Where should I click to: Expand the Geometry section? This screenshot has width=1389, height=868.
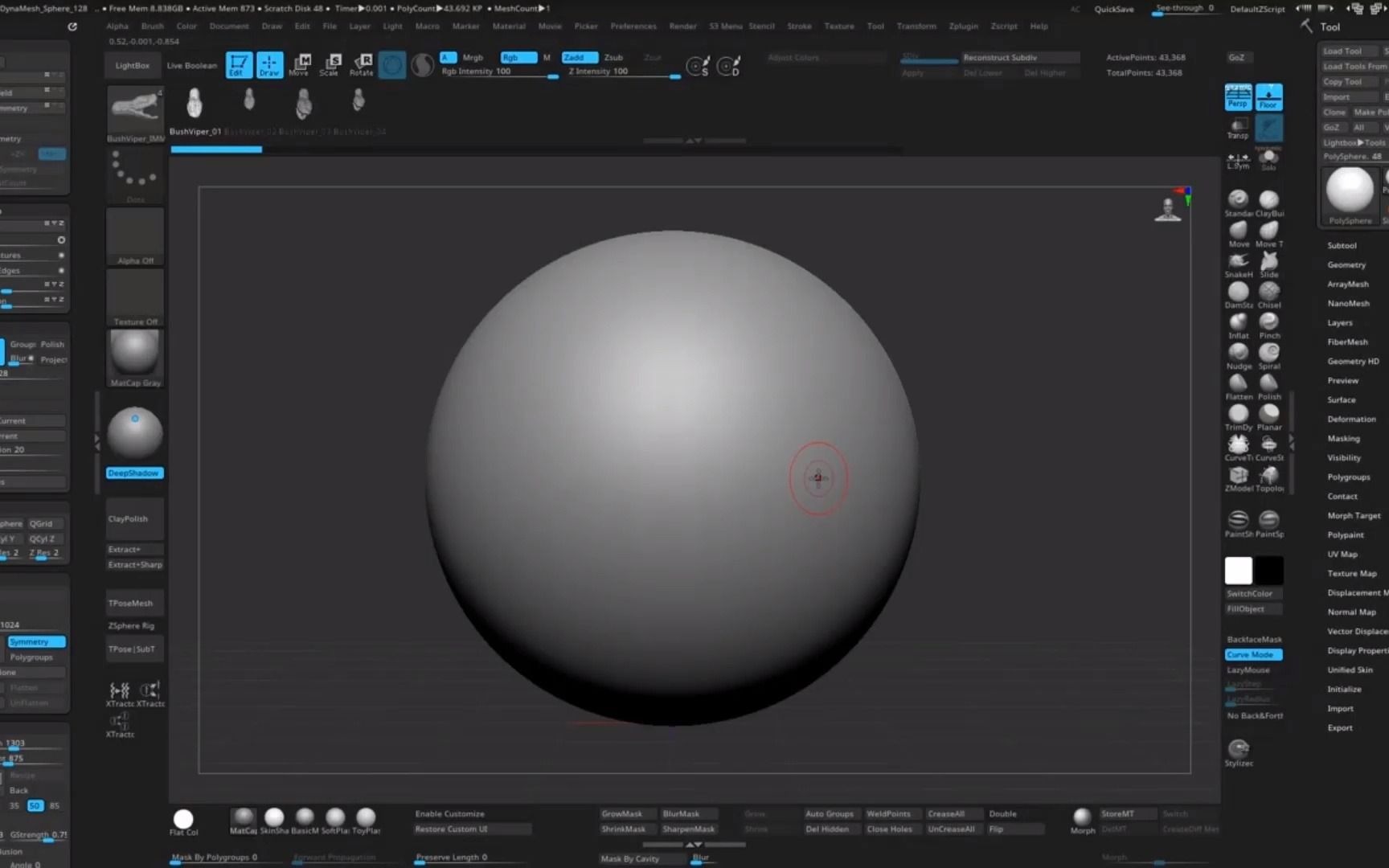(x=1346, y=264)
